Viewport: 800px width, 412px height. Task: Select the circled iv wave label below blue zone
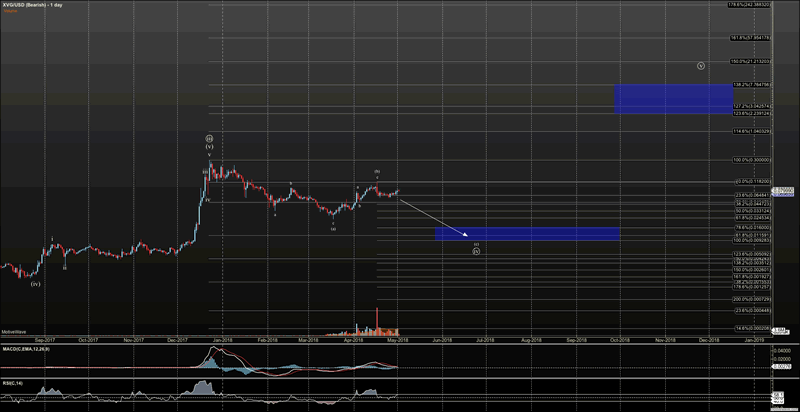[x=476, y=251]
